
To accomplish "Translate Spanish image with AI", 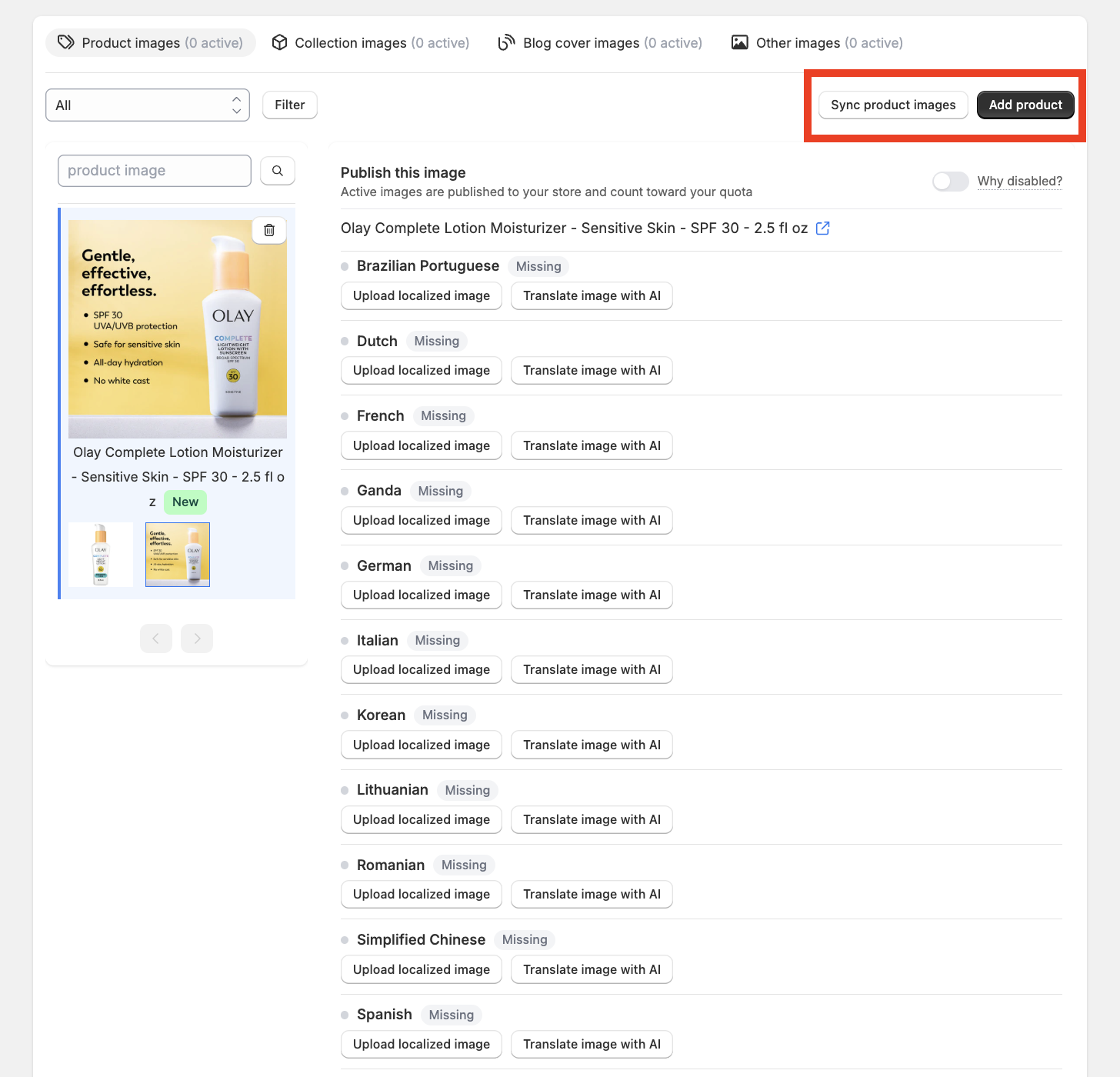I will 592,1045.
